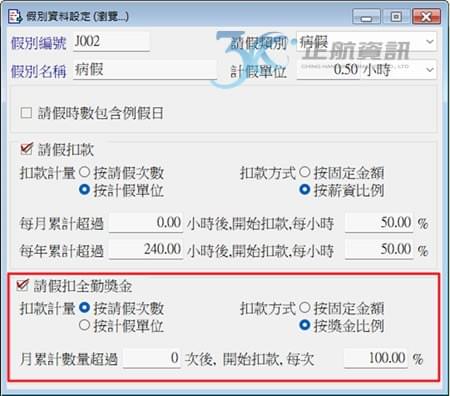Select 按計假單位 under 請假扣款
This screenshot has height=396, width=450.
pyautogui.click(x=84, y=190)
